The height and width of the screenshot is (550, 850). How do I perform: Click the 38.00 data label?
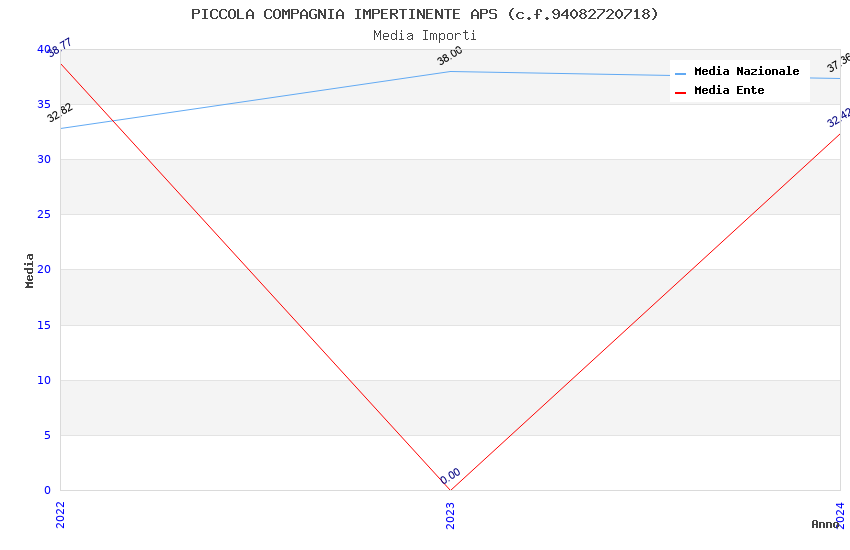click(450, 56)
